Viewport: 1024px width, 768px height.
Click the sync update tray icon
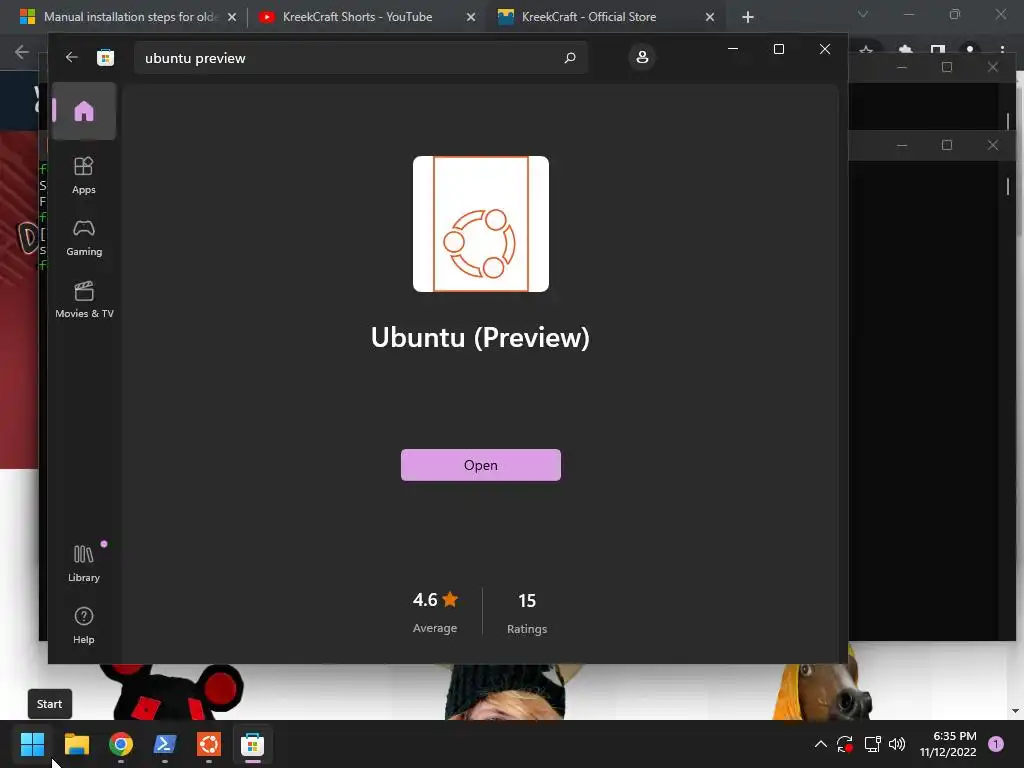point(845,744)
